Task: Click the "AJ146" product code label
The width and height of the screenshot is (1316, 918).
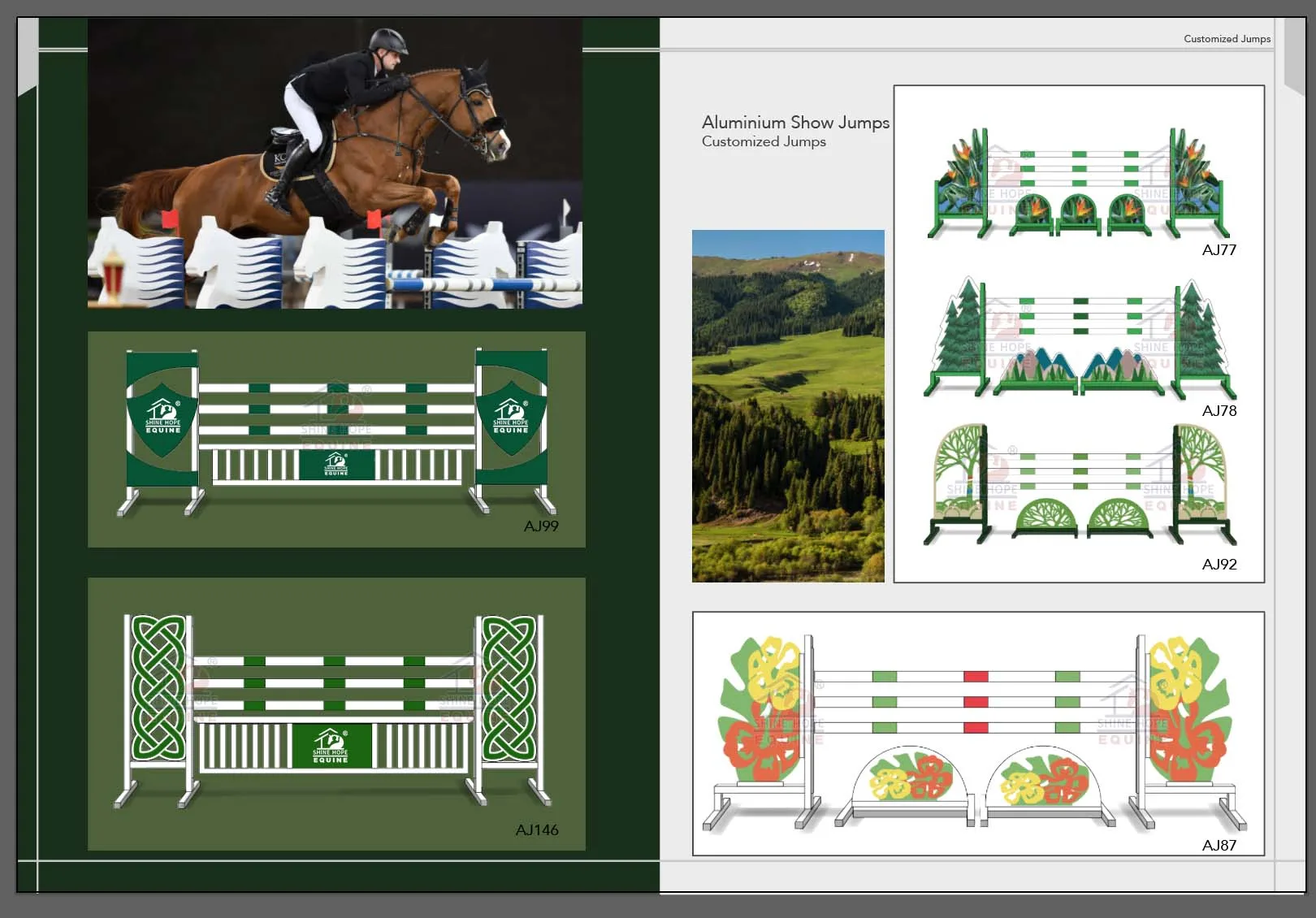Action: point(537,830)
